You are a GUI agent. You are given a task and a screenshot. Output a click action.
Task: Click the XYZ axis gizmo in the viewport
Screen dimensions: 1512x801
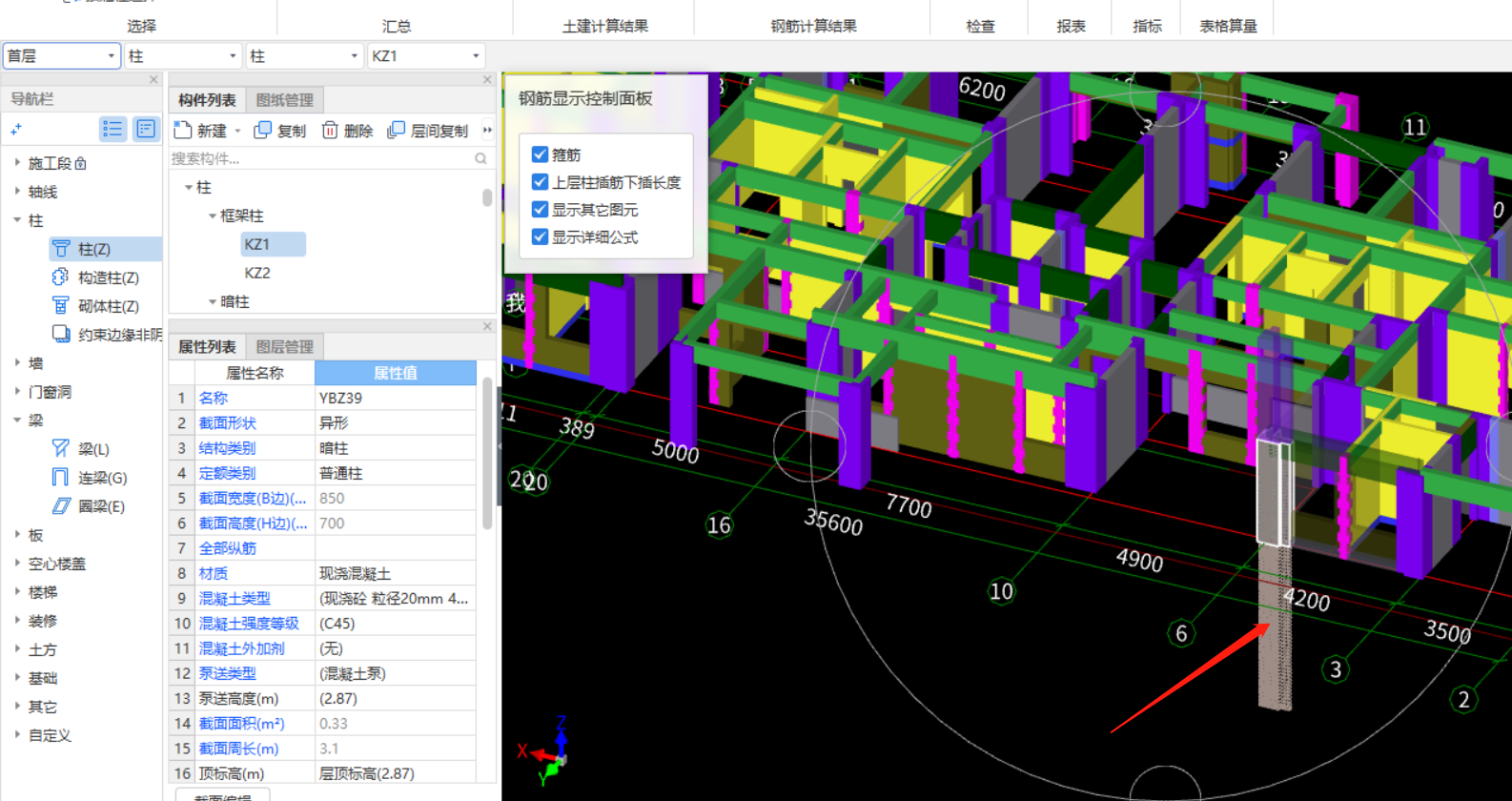click(x=546, y=752)
